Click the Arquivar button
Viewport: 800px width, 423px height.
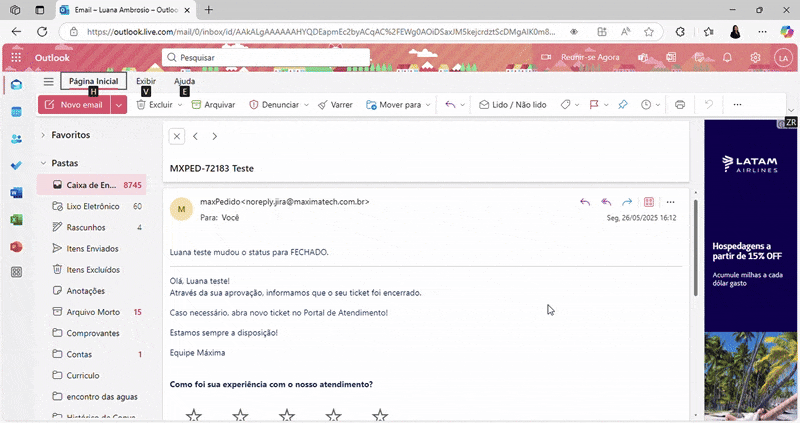pyautogui.click(x=213, y=104)
